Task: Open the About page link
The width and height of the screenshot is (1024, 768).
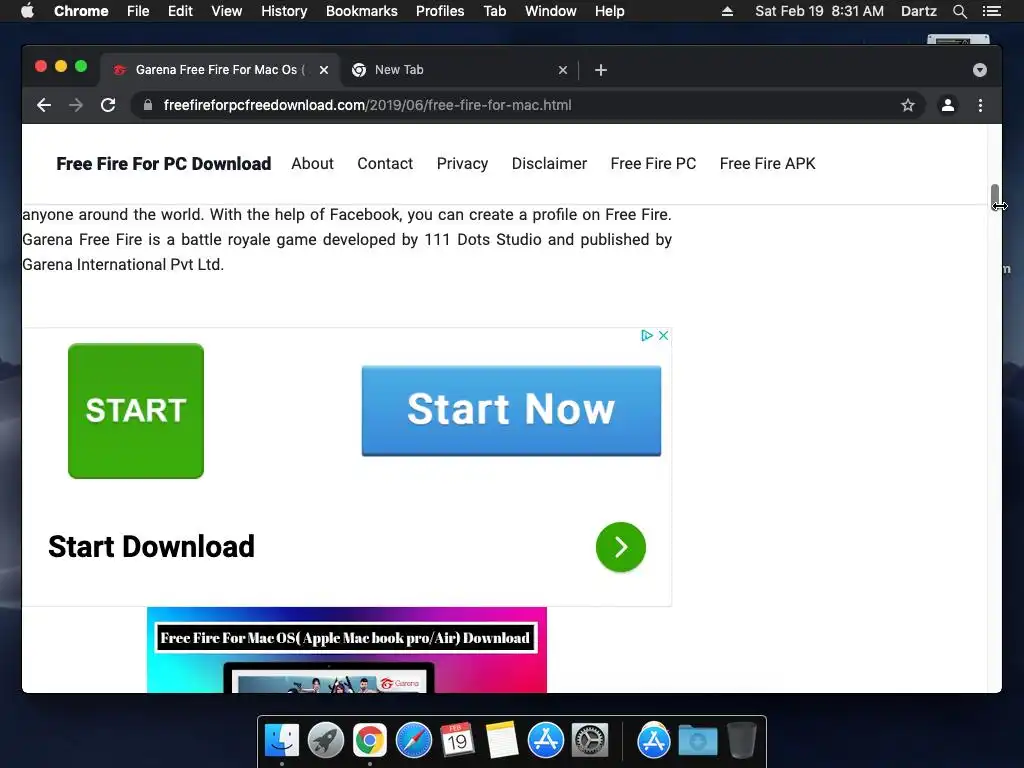Action: pos(312,164)
